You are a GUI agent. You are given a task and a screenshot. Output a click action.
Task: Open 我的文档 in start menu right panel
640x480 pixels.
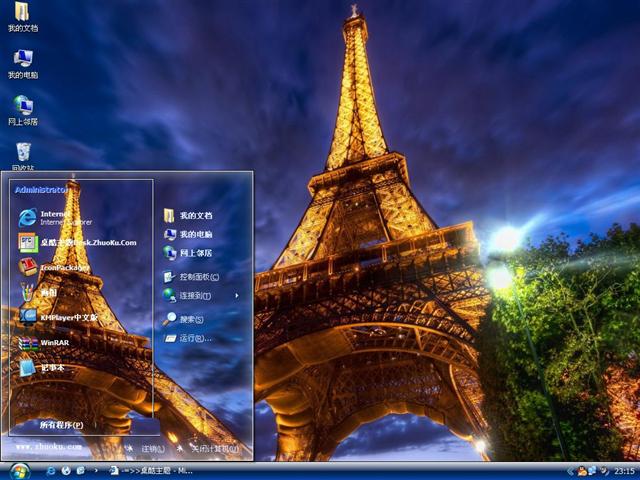click(188, 215)
